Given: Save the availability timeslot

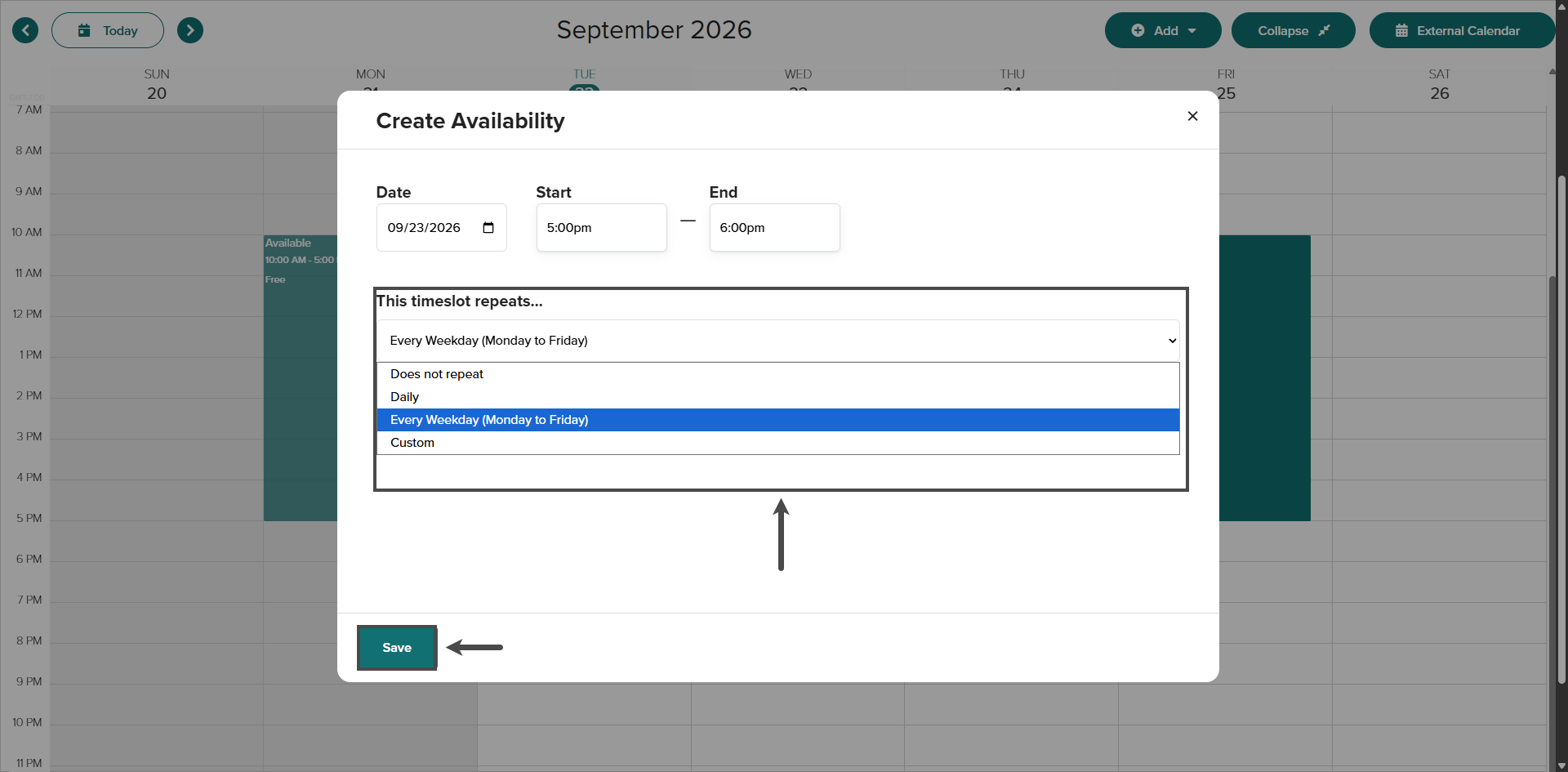Looking at the screenshot, I should coord(397,648).
